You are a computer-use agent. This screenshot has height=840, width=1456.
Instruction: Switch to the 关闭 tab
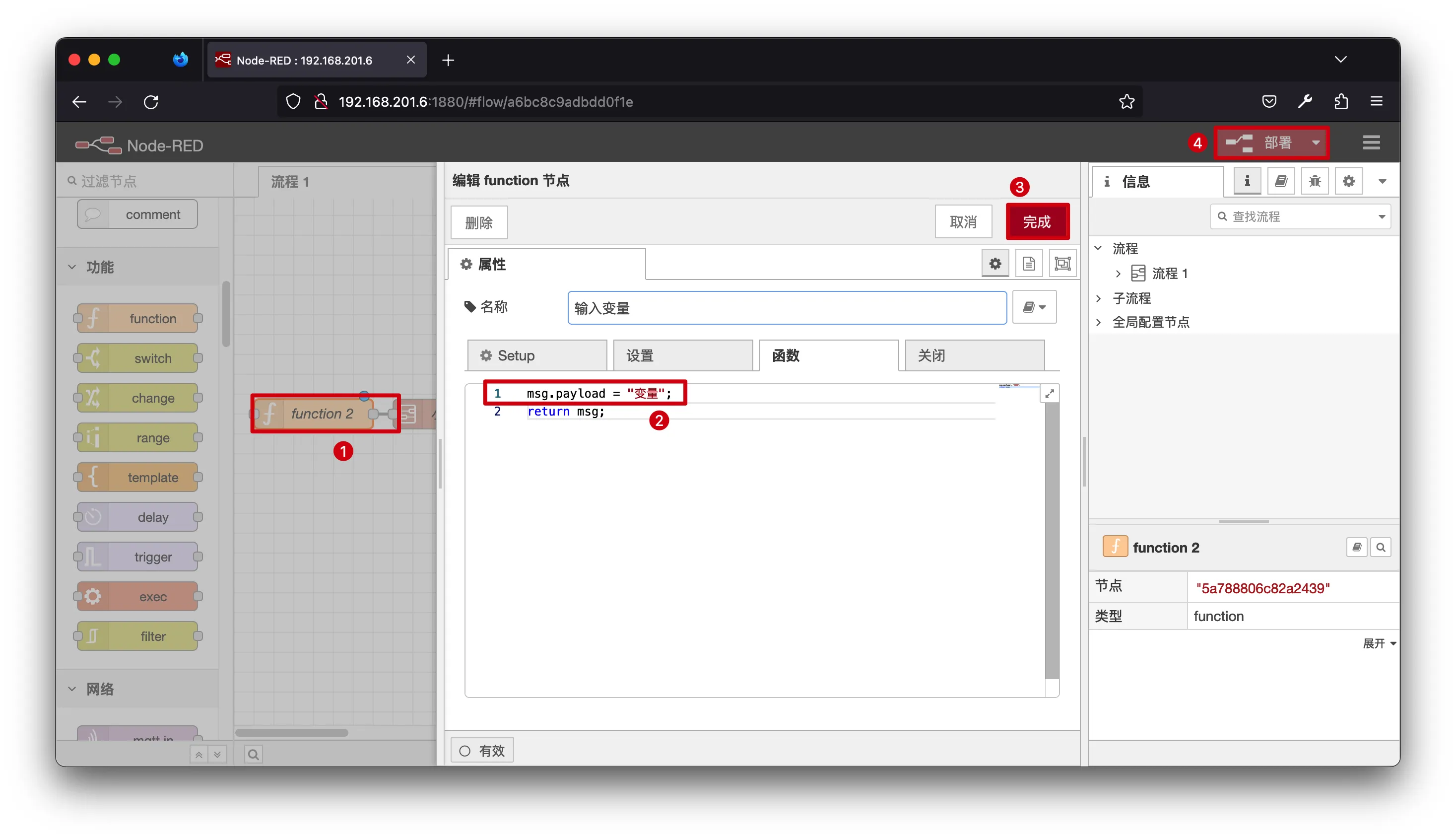975,355
